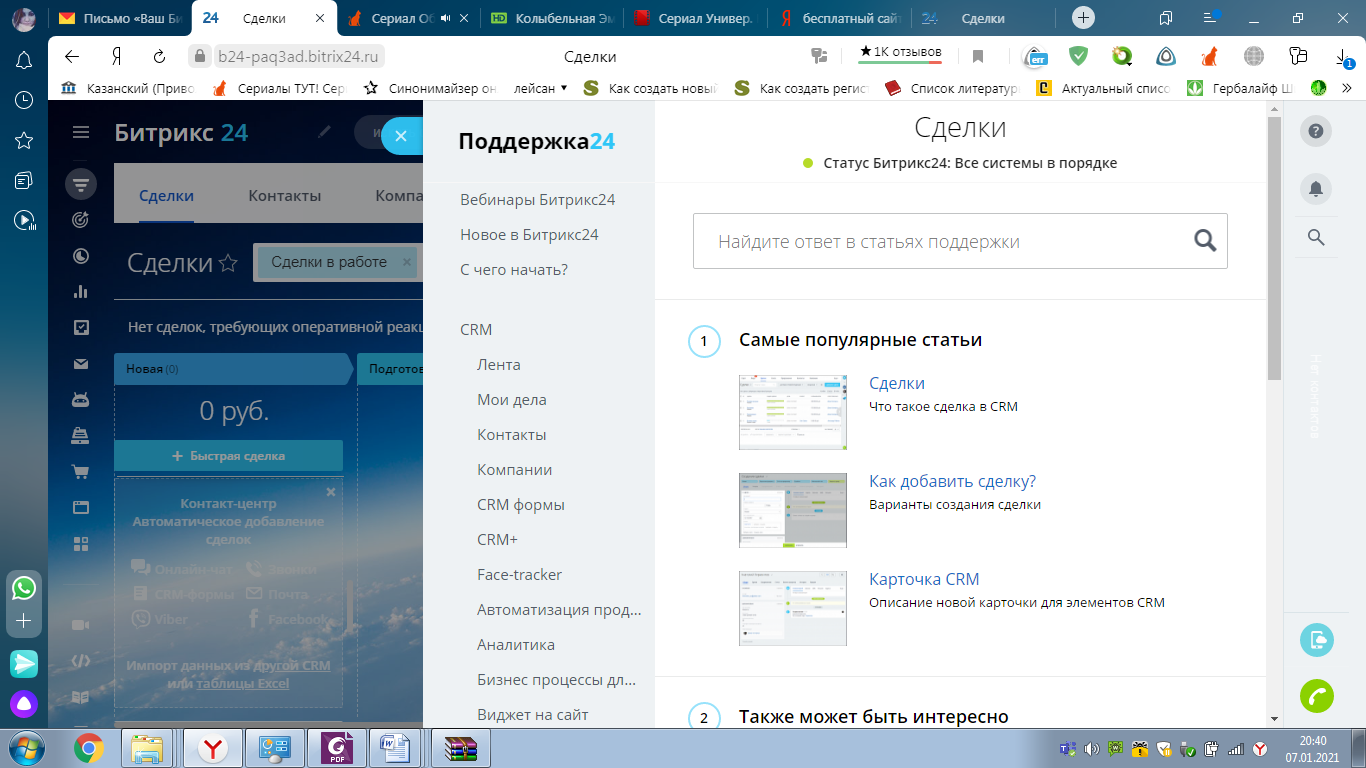Select Мои дела under CRM
This screenshot has width=1366, height=768.
coord(512,400)
